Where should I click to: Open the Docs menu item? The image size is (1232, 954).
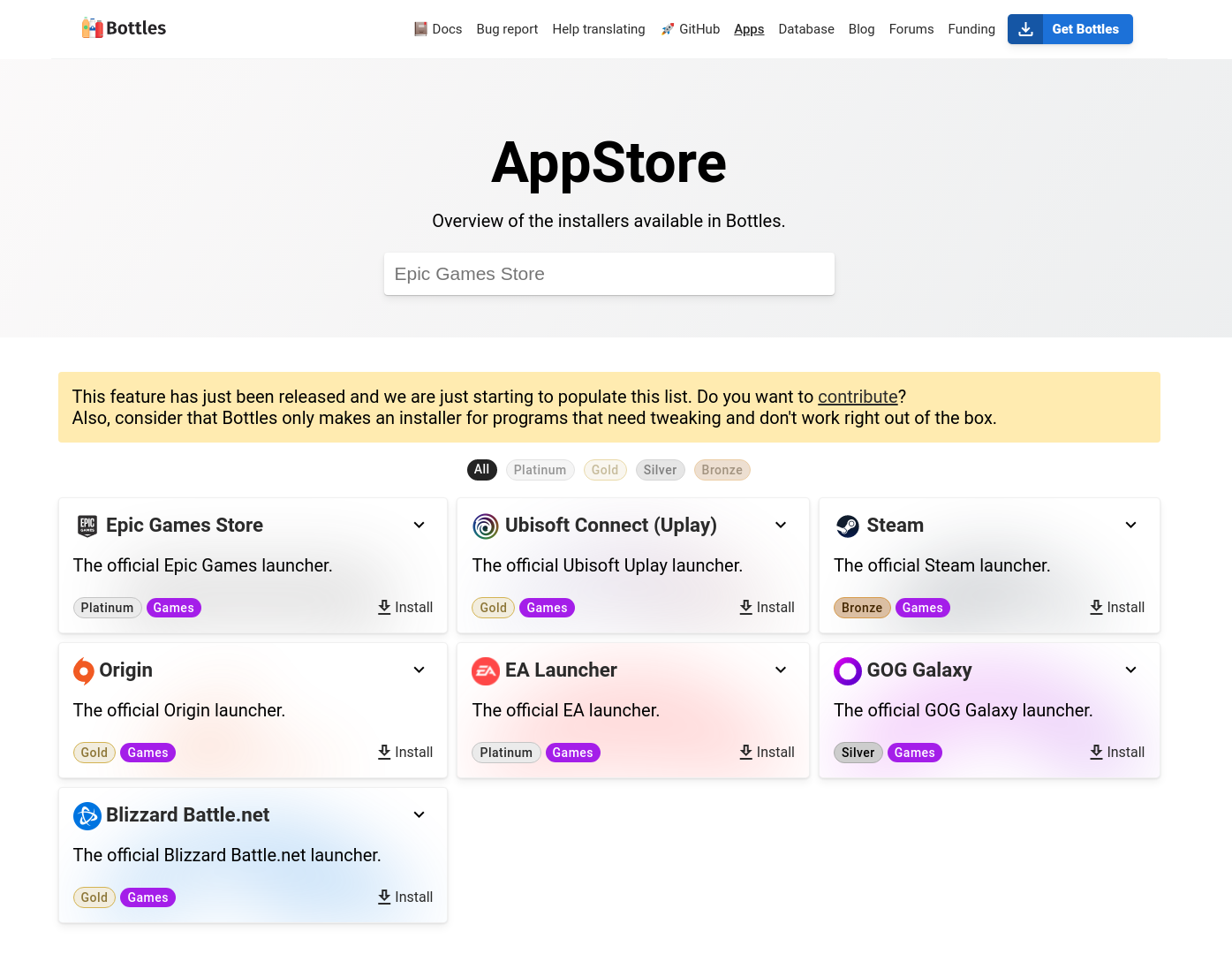tap(437, 29)
